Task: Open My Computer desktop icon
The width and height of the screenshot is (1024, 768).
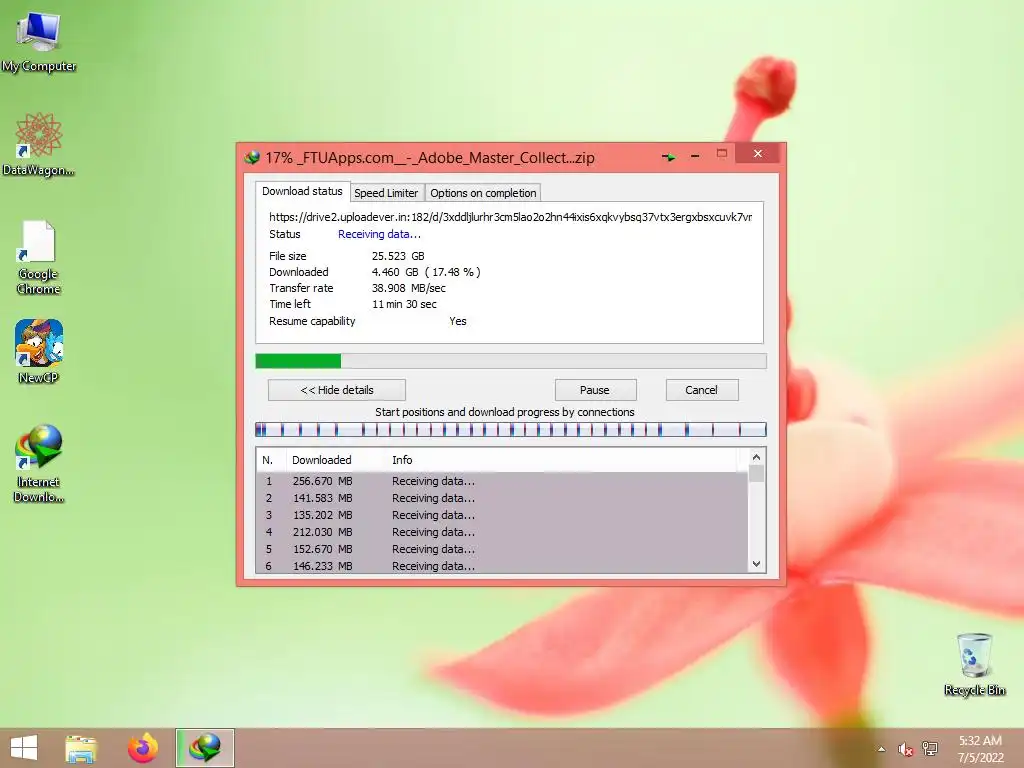Action: [x=39, y=40]
